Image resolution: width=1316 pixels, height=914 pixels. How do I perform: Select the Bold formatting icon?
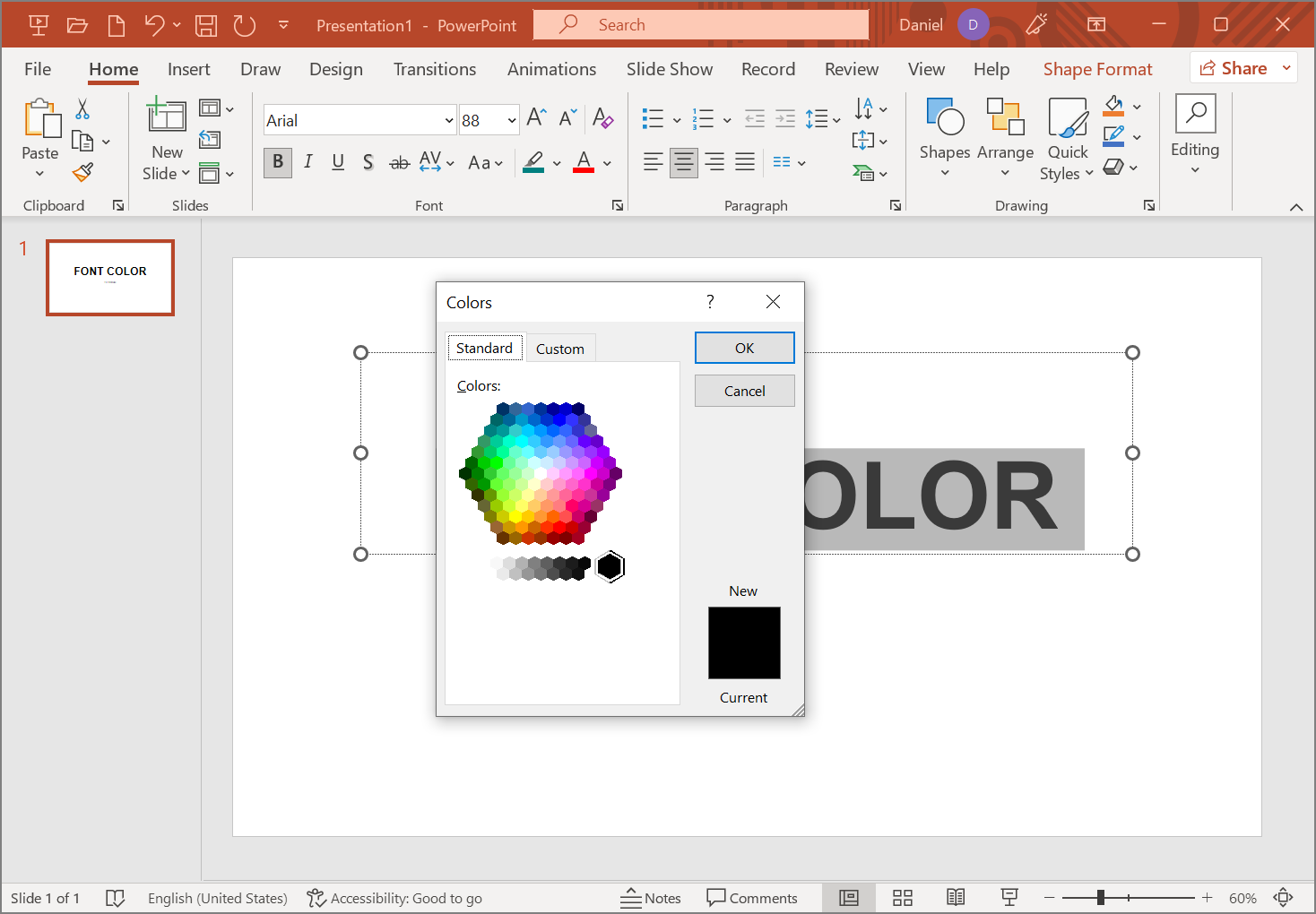point(277,162)
